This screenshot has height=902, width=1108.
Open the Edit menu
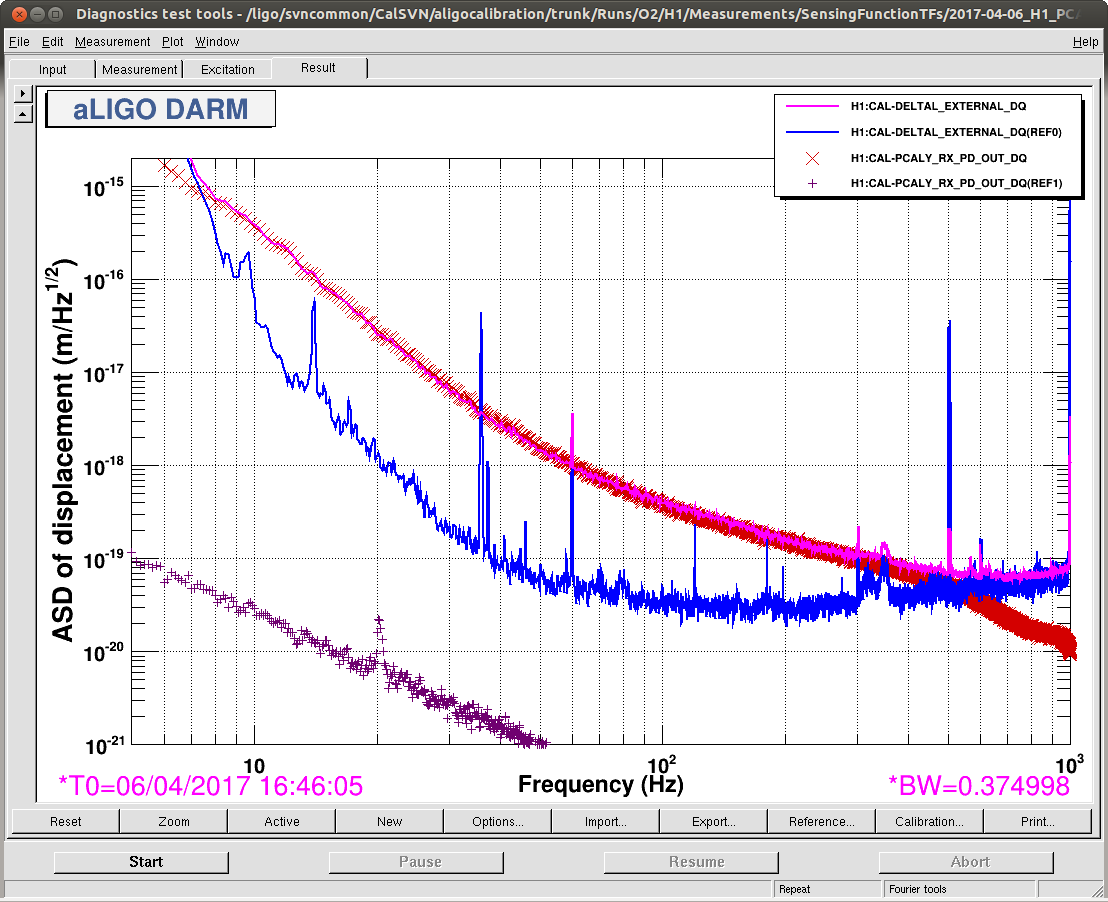(x=52, y=42)
